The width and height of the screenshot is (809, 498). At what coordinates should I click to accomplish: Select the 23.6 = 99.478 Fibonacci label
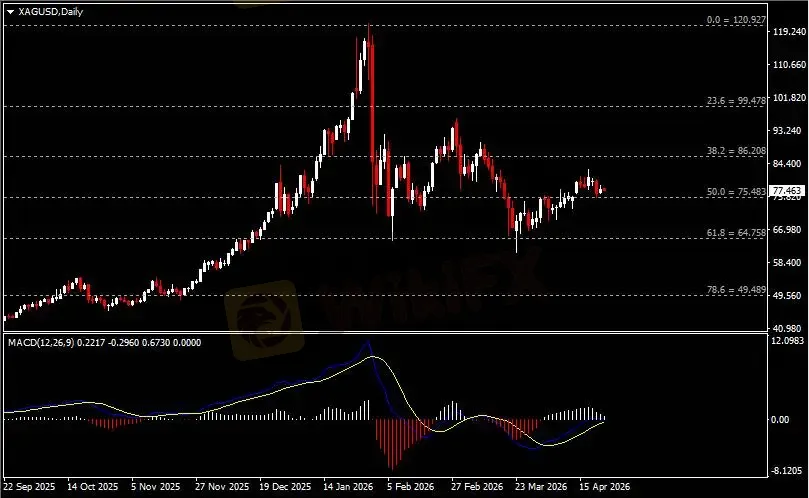[736, 101]
